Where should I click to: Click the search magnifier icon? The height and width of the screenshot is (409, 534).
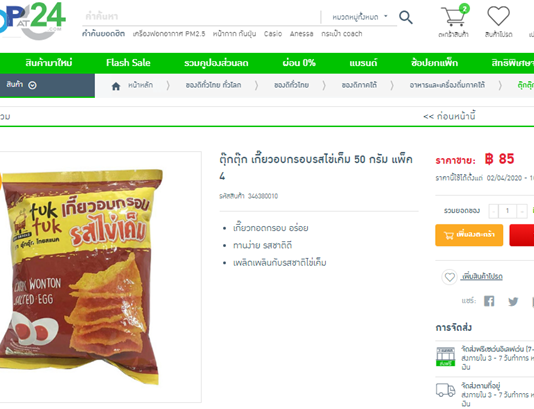click(x=406, y=17)
